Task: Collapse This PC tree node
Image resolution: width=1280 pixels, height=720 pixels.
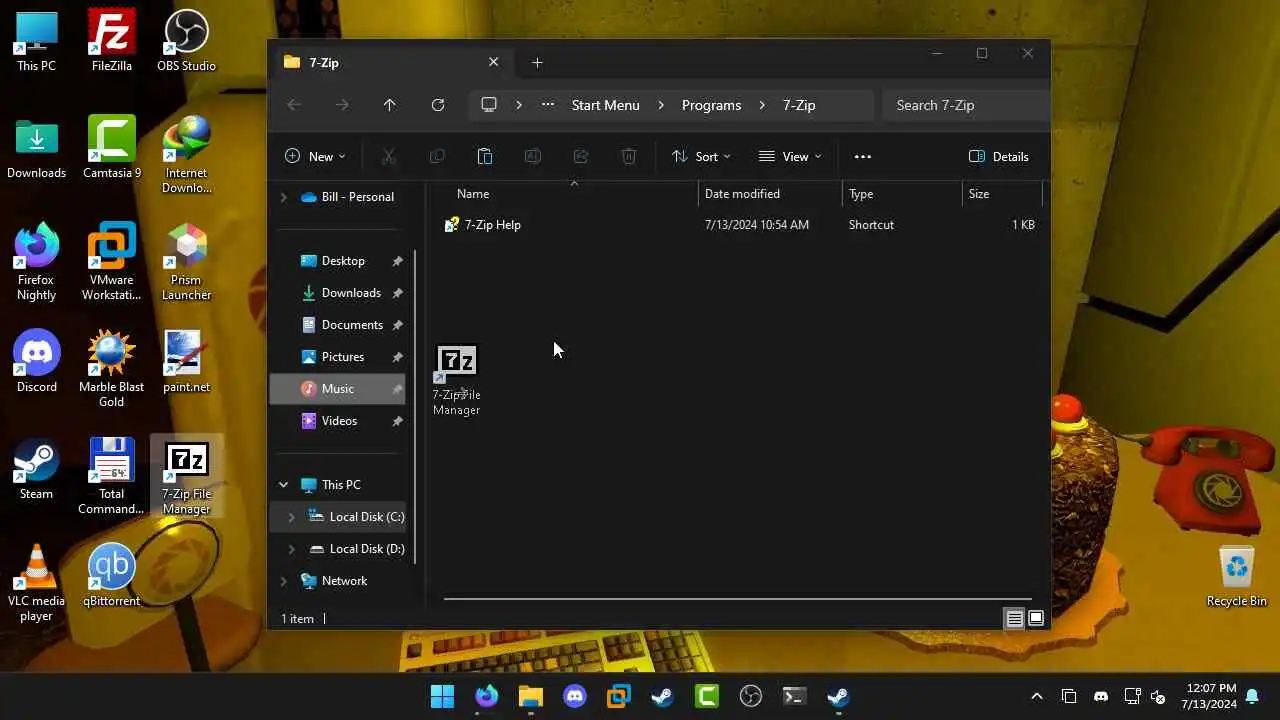Action: (x=283, y=485)
